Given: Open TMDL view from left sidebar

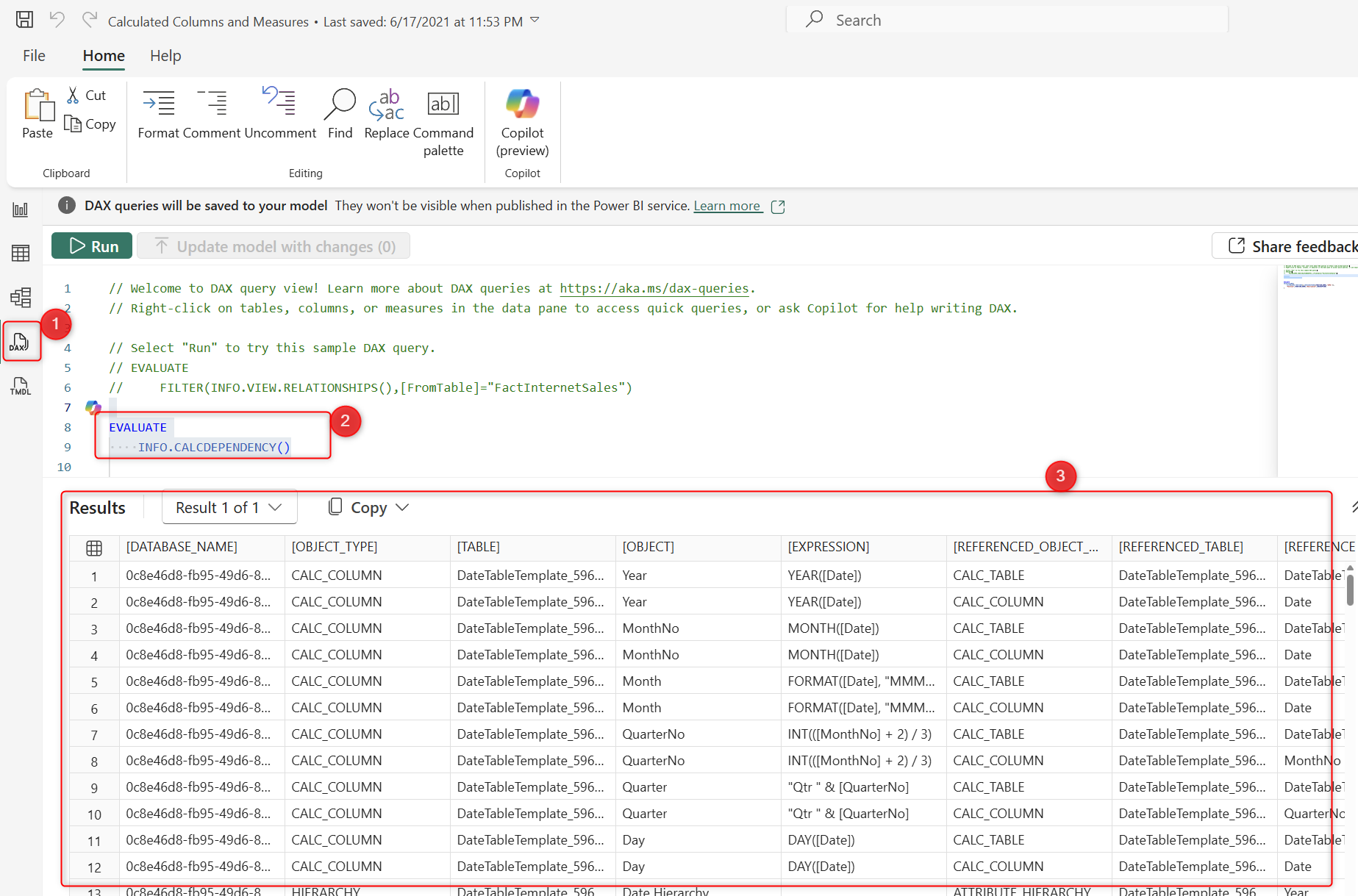Looking at the screenshot, I should coord(21,386).
